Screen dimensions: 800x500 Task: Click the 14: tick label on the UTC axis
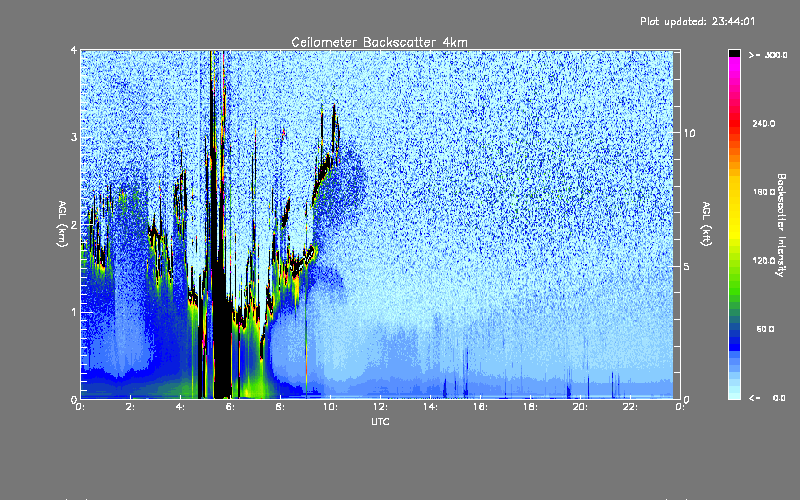431,407
